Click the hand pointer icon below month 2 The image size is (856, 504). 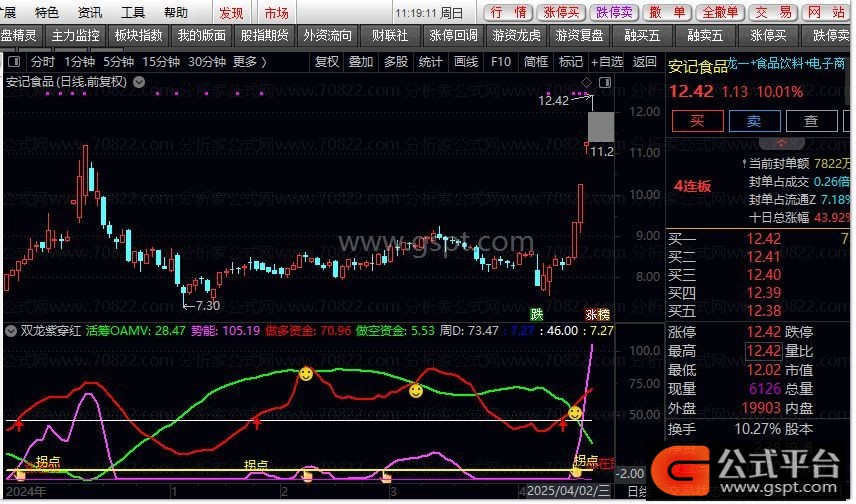tap(307, 477)
